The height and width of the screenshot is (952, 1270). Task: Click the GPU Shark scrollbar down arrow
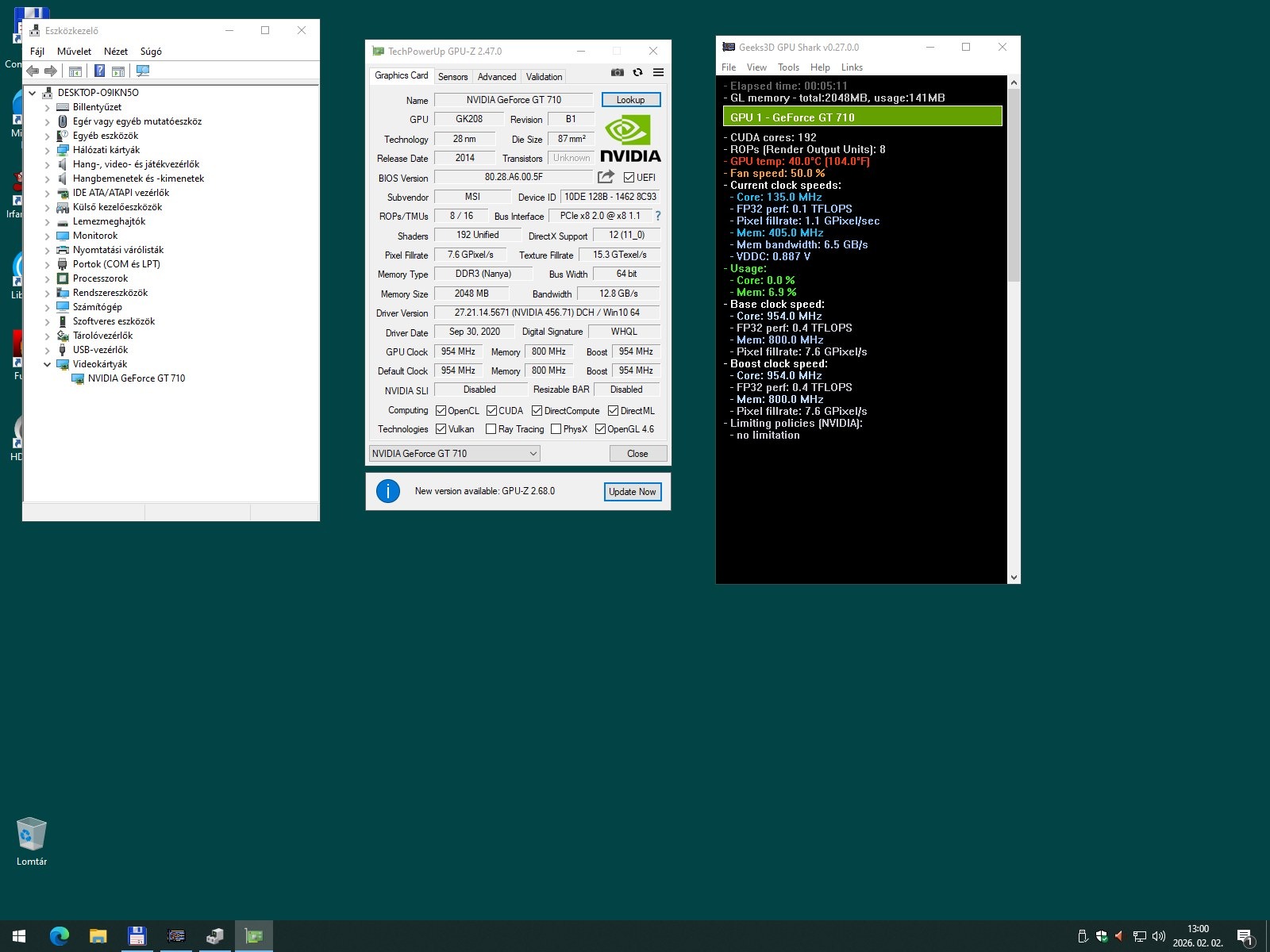click(1014, 578)
